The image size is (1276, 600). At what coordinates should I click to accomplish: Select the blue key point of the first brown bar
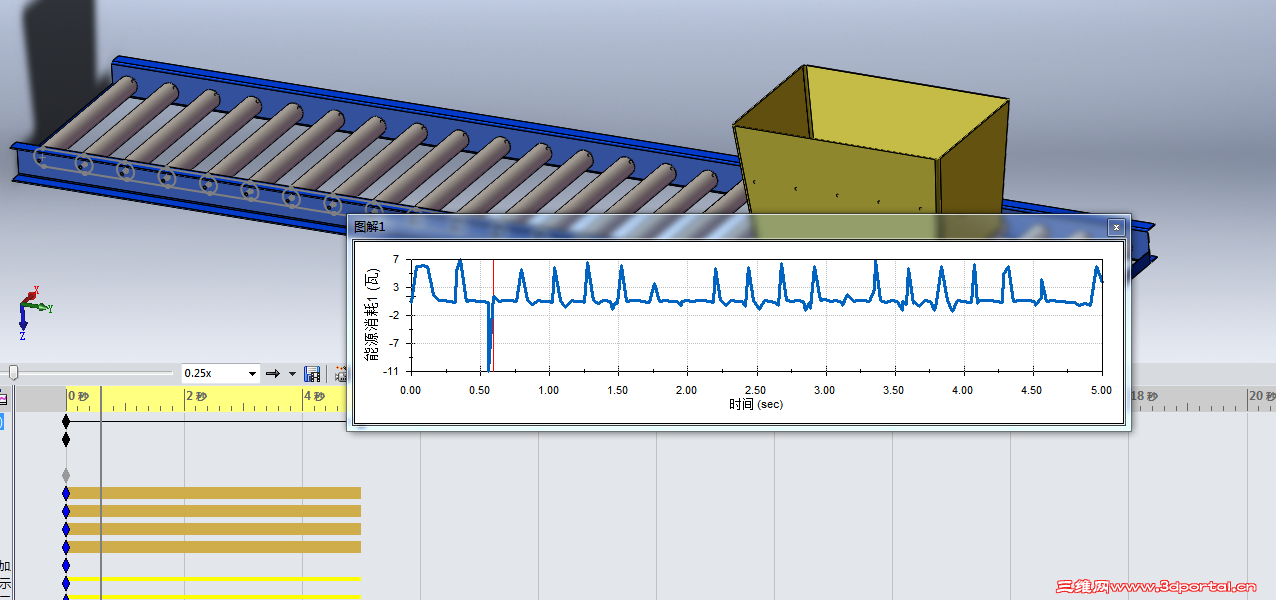pyautogui.click(x=66, y=493)
